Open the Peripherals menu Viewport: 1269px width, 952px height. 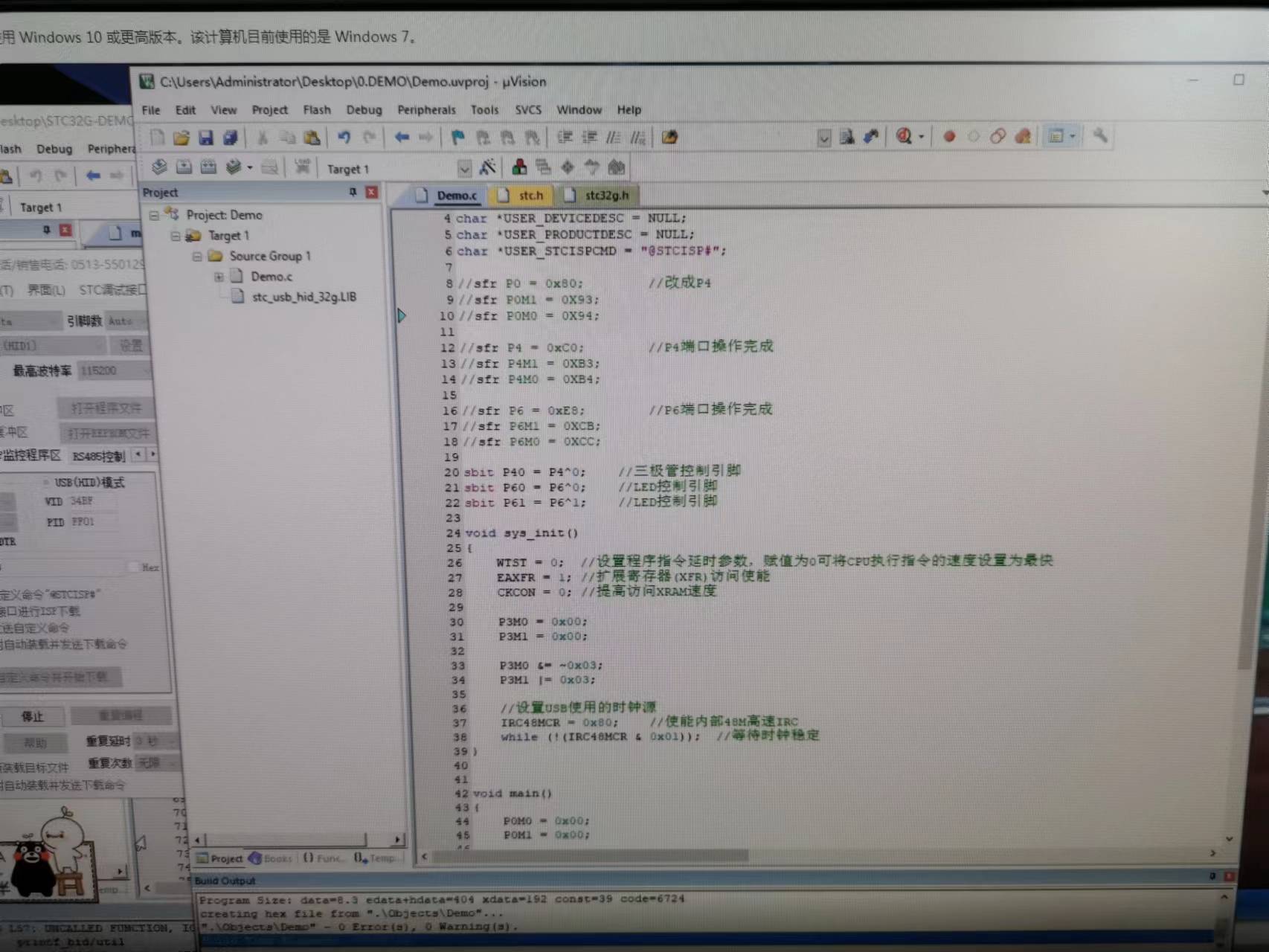(x=426, y=110)
